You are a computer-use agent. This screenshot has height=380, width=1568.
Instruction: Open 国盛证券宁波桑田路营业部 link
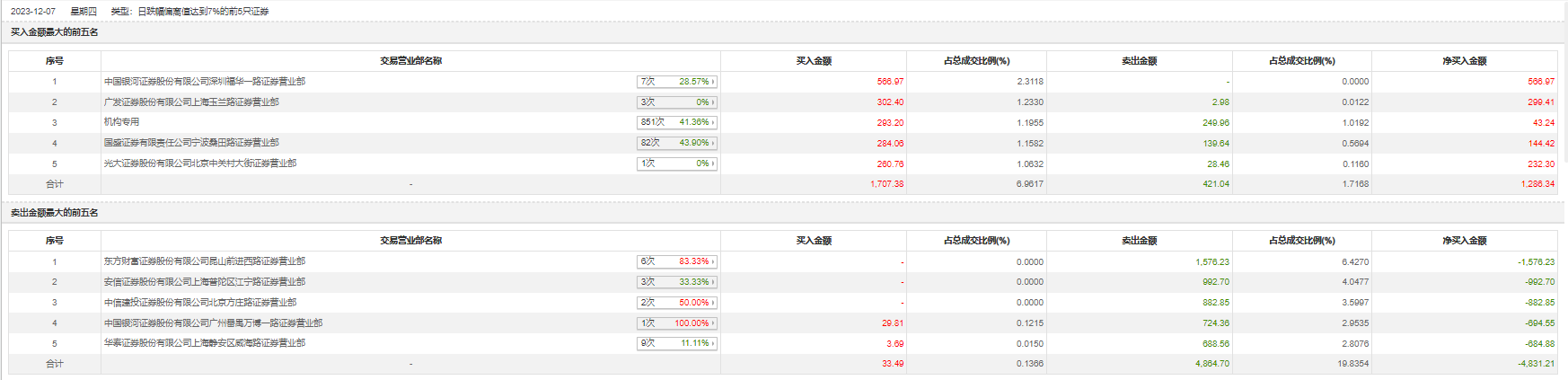tap(190, 143)
